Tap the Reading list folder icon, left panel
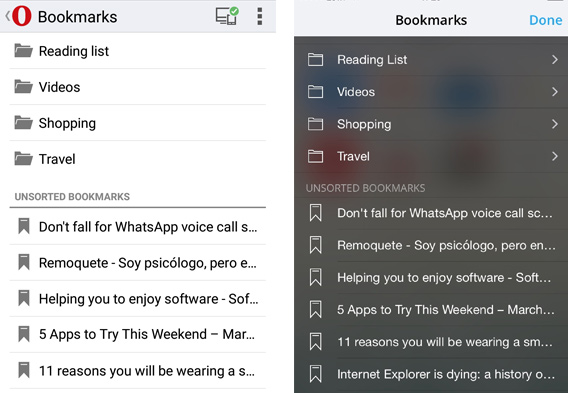Image resolution: width=568 pixels, height=393 pixels. tap(24, 51)
